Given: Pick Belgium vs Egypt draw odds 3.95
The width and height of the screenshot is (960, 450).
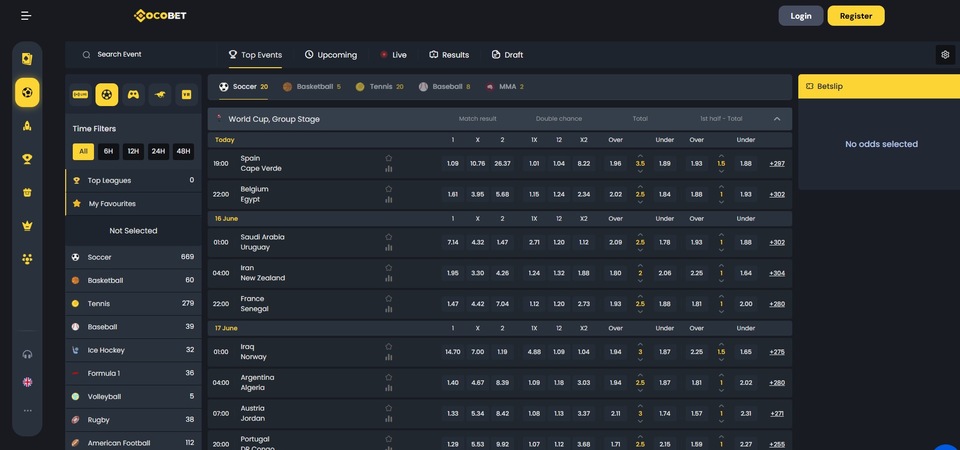Looking at the screenshot, I should pyautogui.click(x=478, y=195).
